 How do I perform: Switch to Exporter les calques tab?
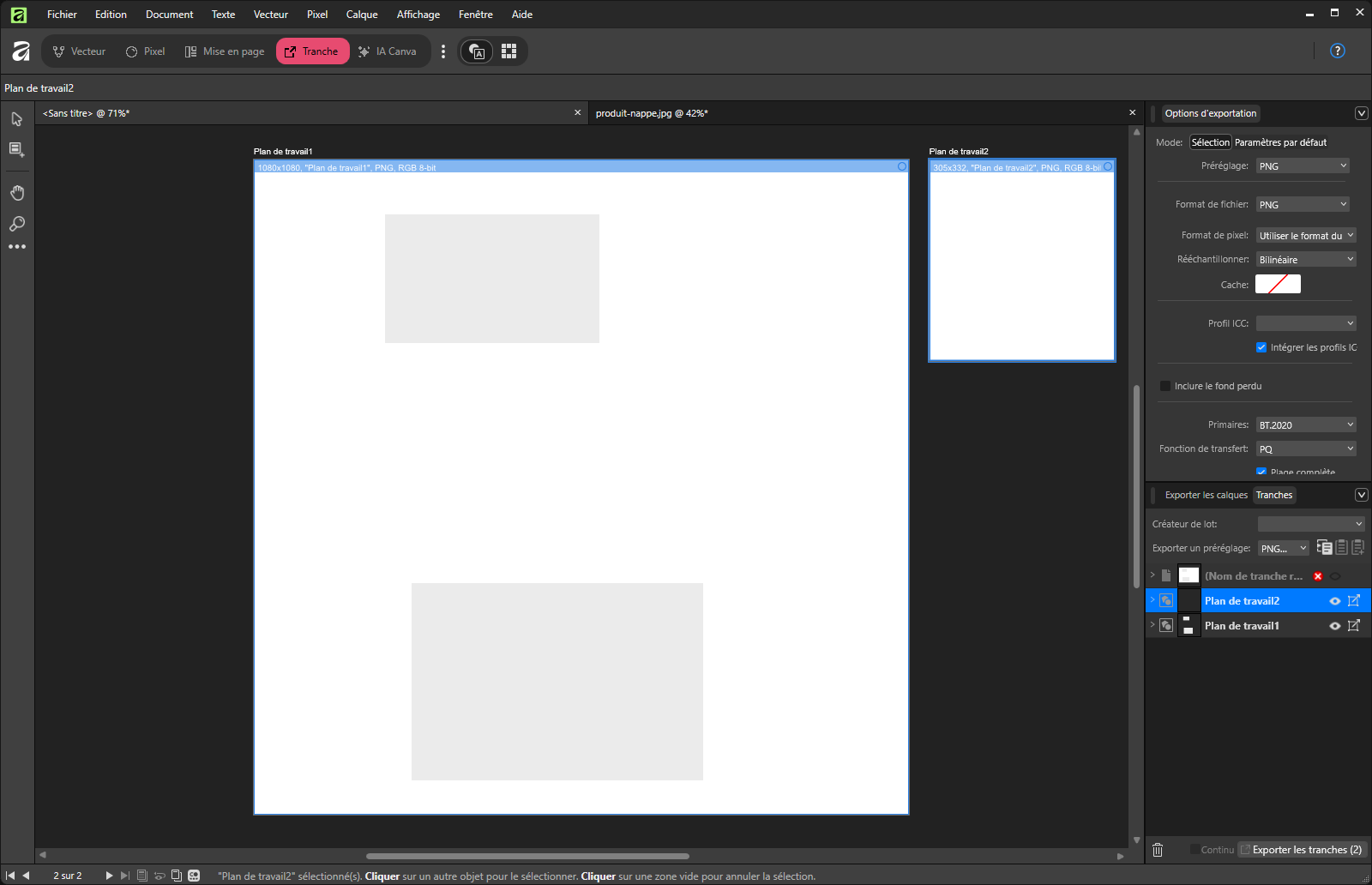coord(1207,495)
